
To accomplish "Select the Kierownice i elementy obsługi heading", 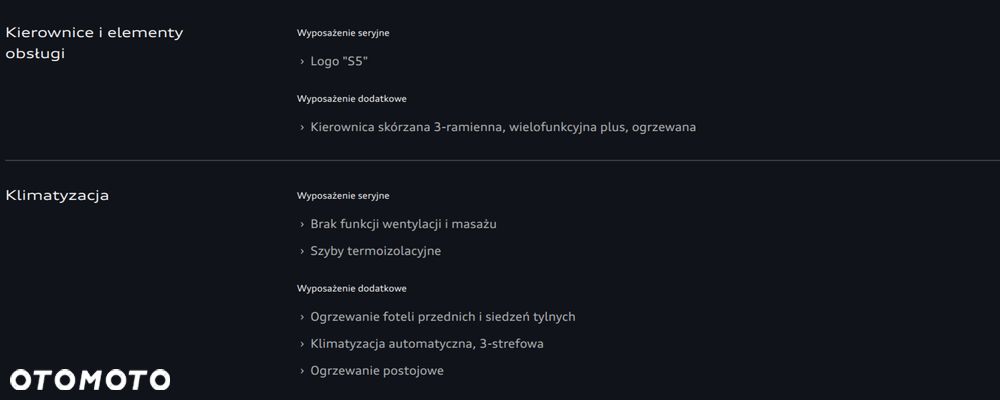I will click(x=94, y=43).
